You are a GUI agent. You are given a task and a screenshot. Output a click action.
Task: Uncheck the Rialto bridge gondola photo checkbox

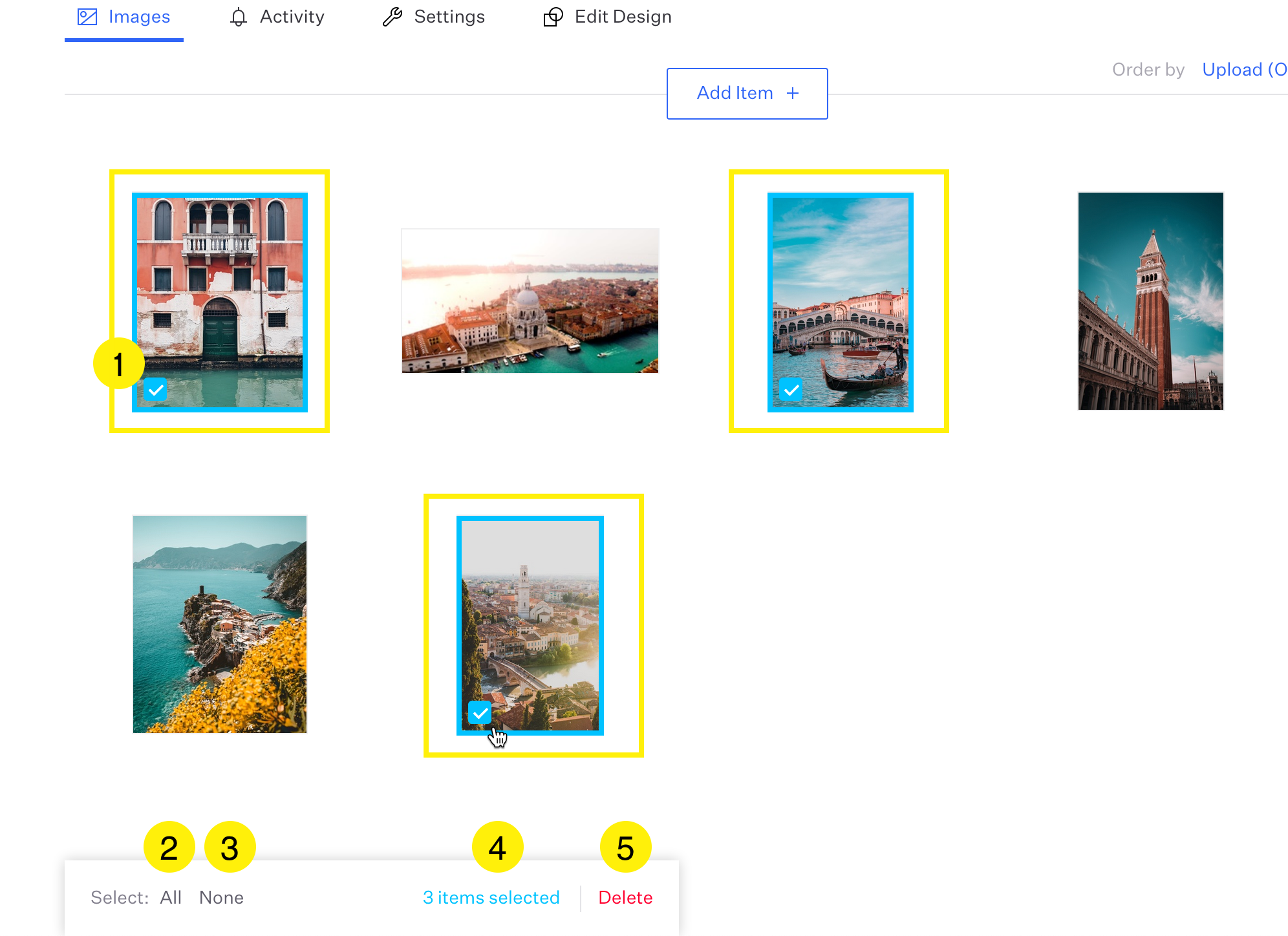pyautogui.click(x=791, y=390)
